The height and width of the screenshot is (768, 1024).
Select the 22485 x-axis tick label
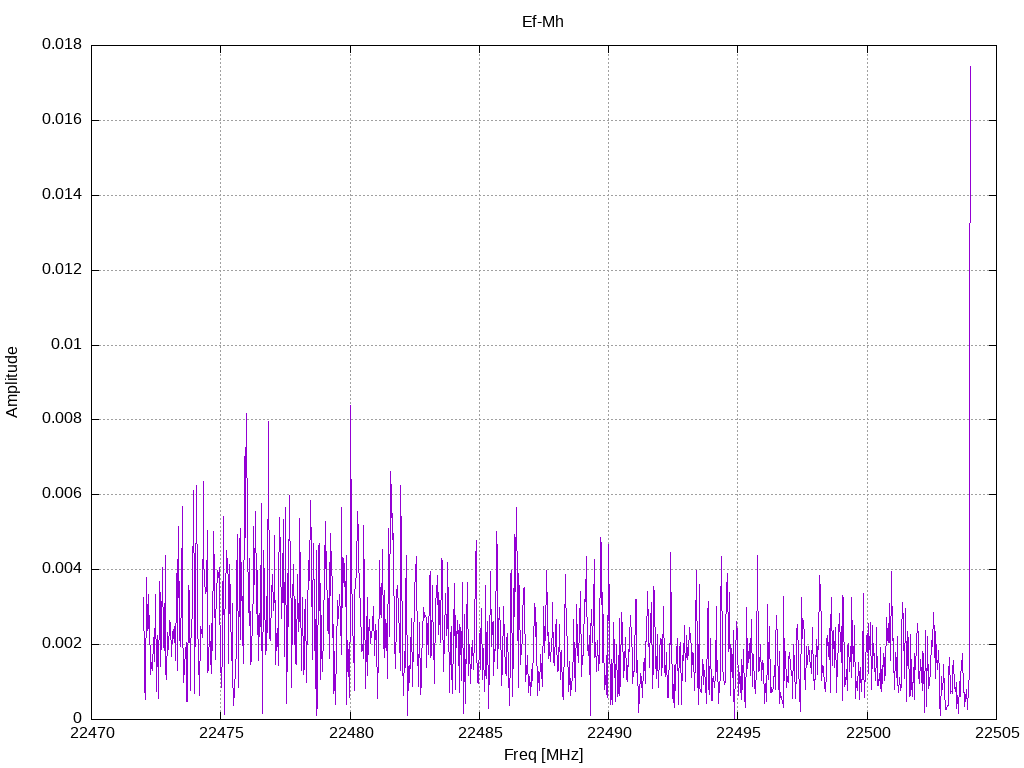tap(479, 734)
